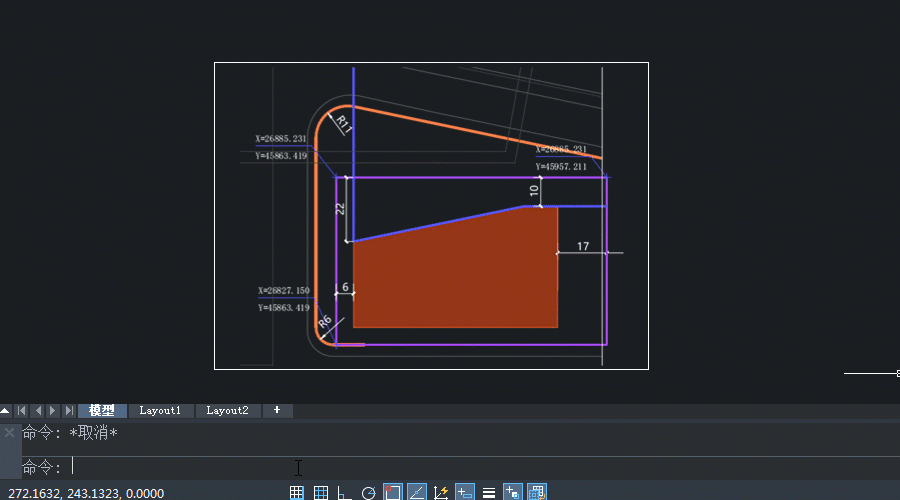900x500 pixels.
Task: Jump to the first layout tab arrow
Action: (21, 411)
